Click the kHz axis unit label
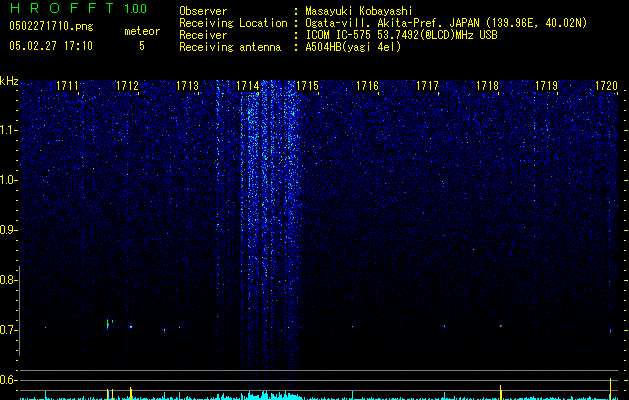This screenshot has width=629, height=400. [x=9, y=81]
